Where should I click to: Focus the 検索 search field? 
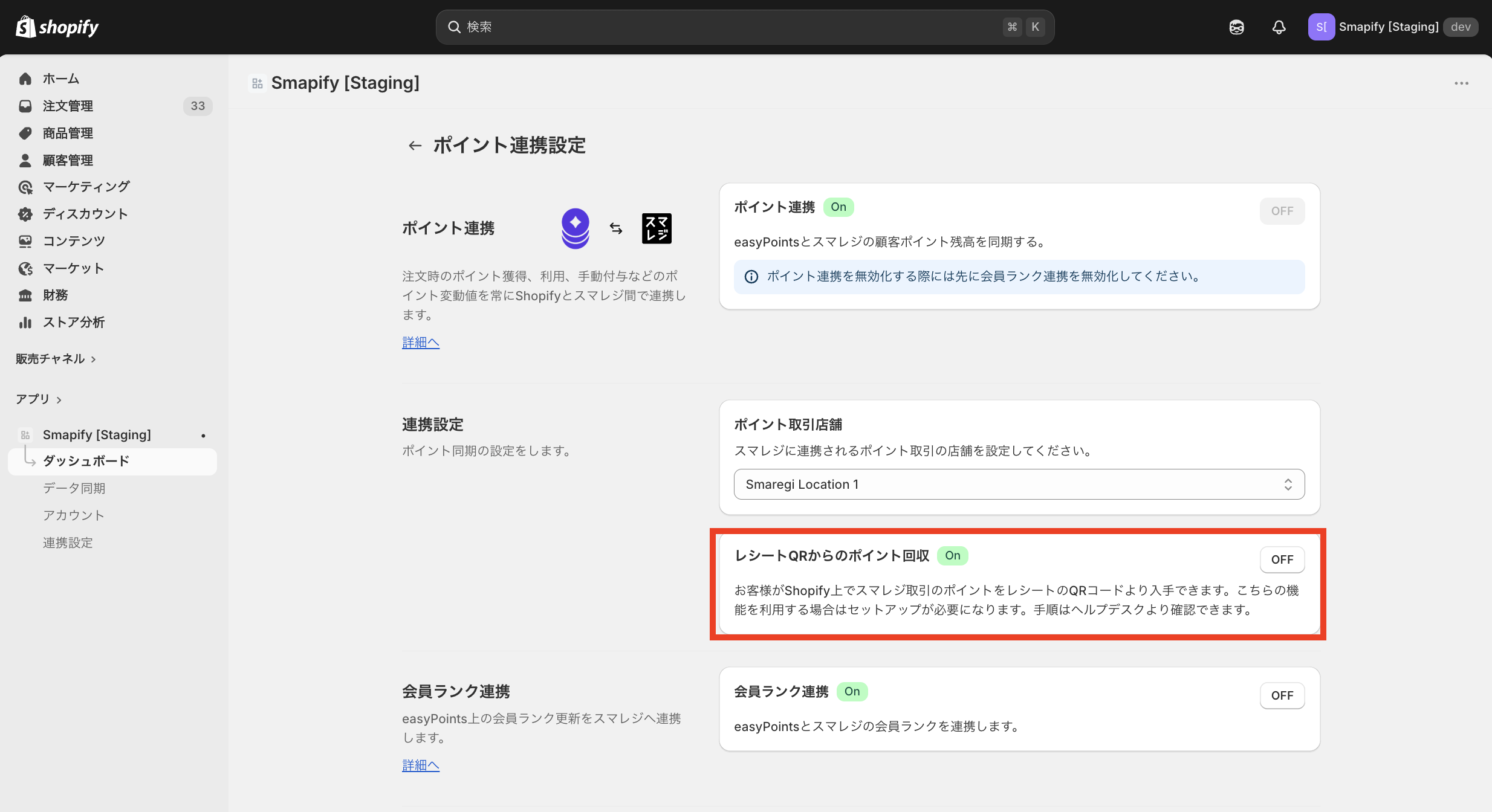(x=745, y=27)
